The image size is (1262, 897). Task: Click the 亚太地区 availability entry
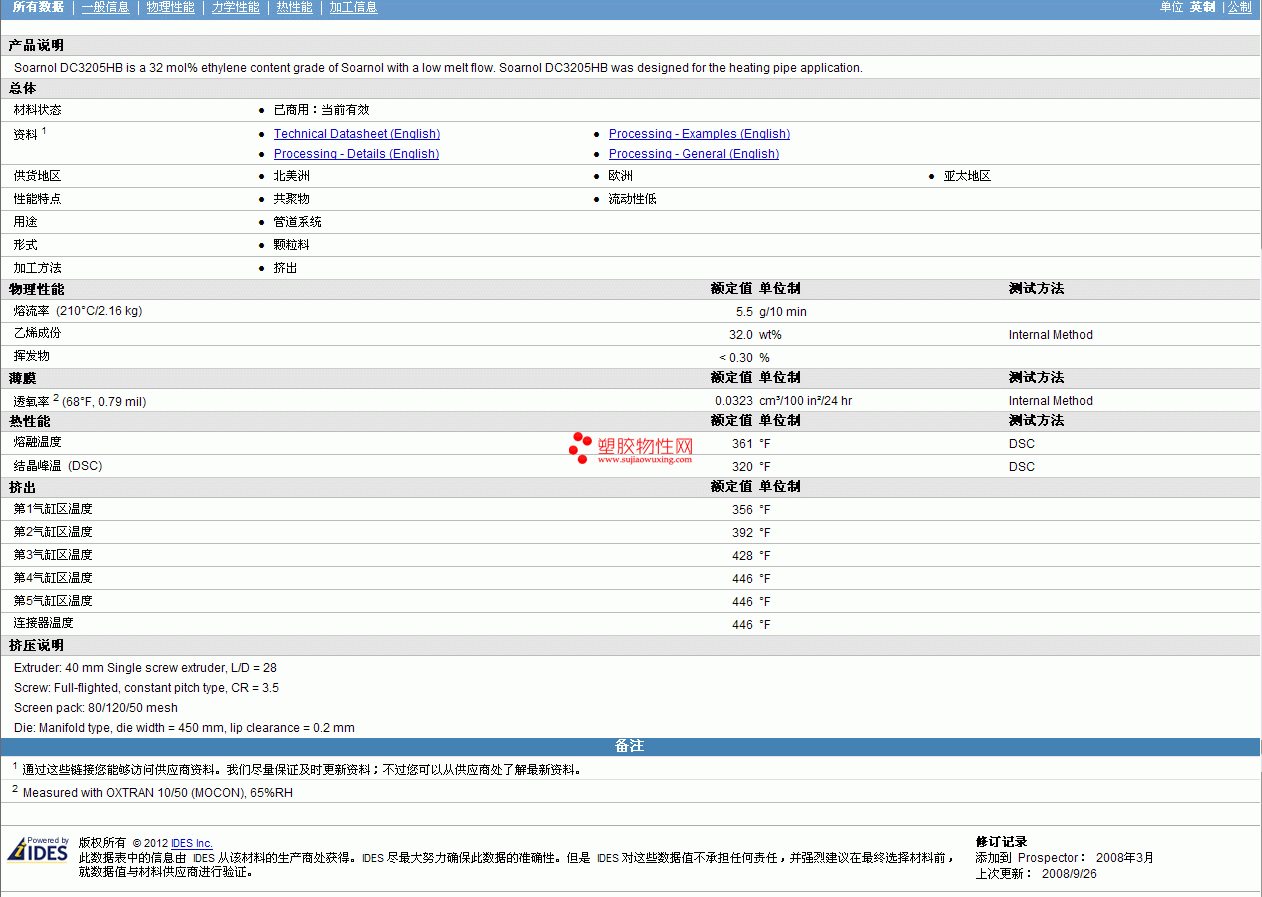(x=967, y=176)
